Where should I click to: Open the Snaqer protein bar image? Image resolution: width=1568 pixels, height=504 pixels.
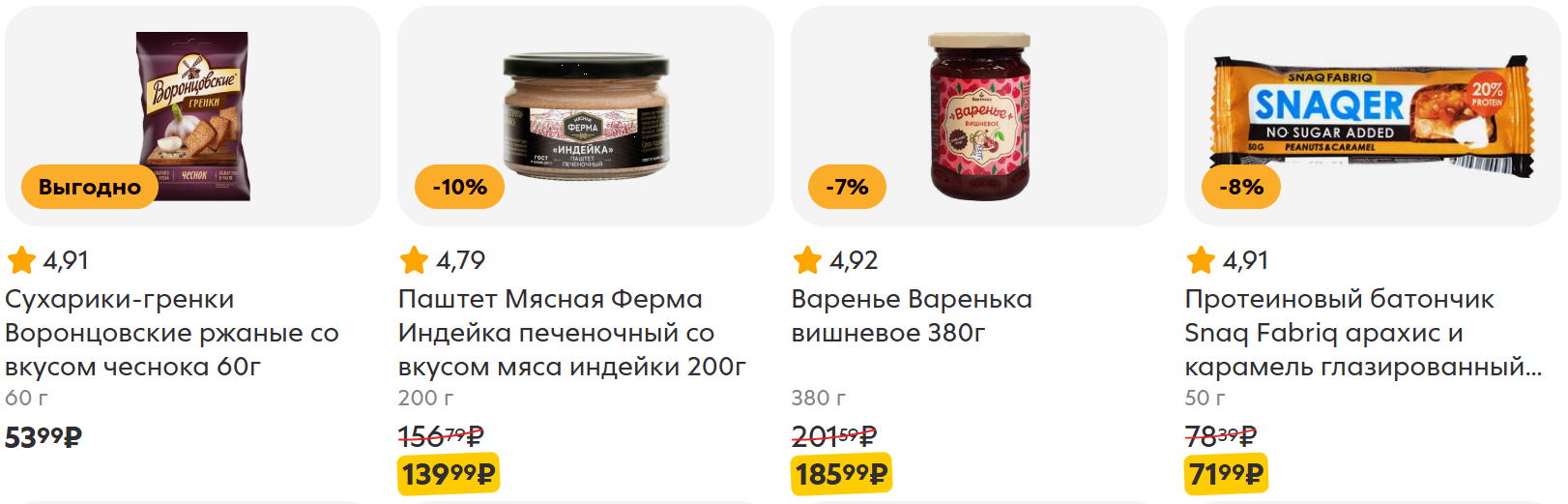coord(1373,116)
